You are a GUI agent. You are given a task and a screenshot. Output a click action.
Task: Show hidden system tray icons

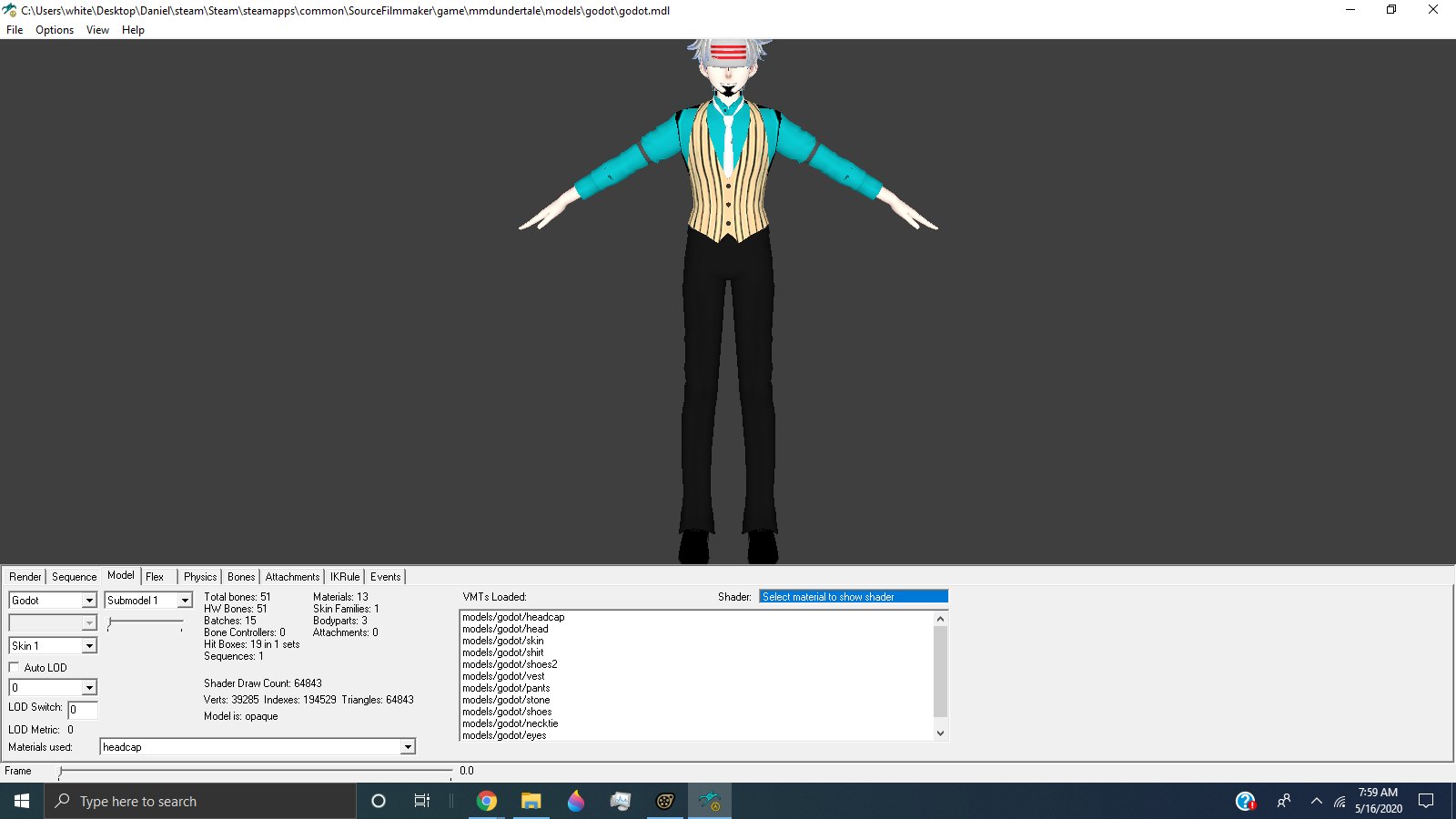pyautogui.click(x=1316, y=801)
